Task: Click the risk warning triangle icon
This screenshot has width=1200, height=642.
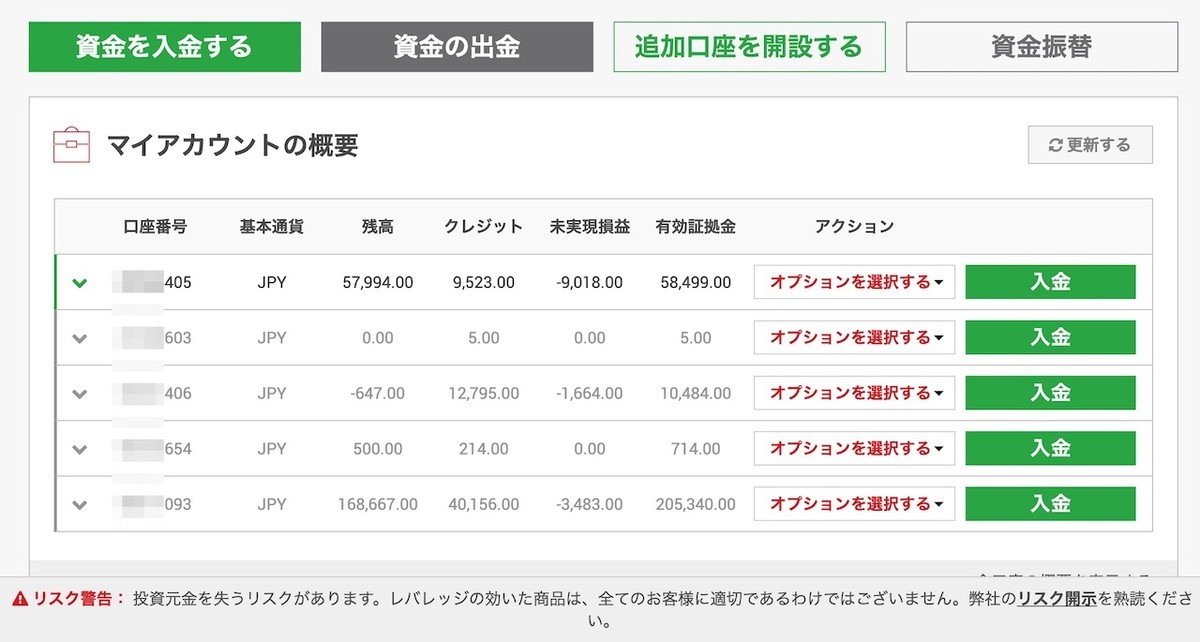Action: pos(20,599)
